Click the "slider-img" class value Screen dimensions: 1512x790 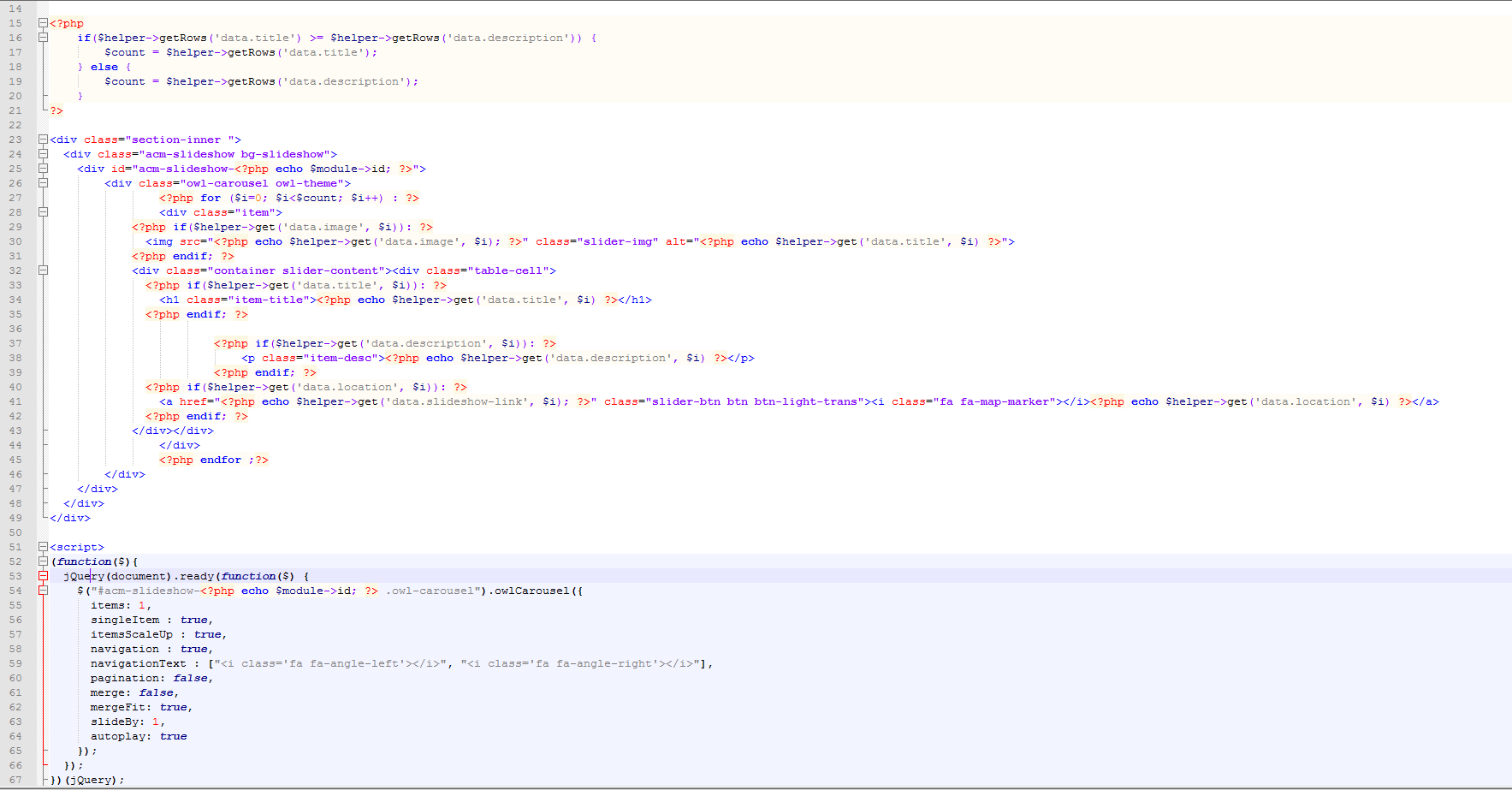pyautogui.click(x=618, y=241)
